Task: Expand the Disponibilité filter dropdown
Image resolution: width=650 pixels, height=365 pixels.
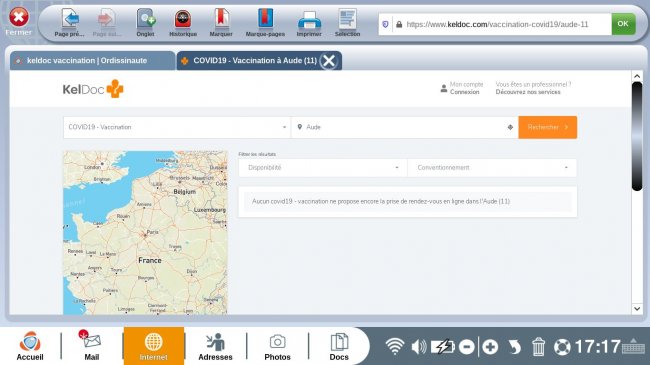Action: click(x=323, y=168)
